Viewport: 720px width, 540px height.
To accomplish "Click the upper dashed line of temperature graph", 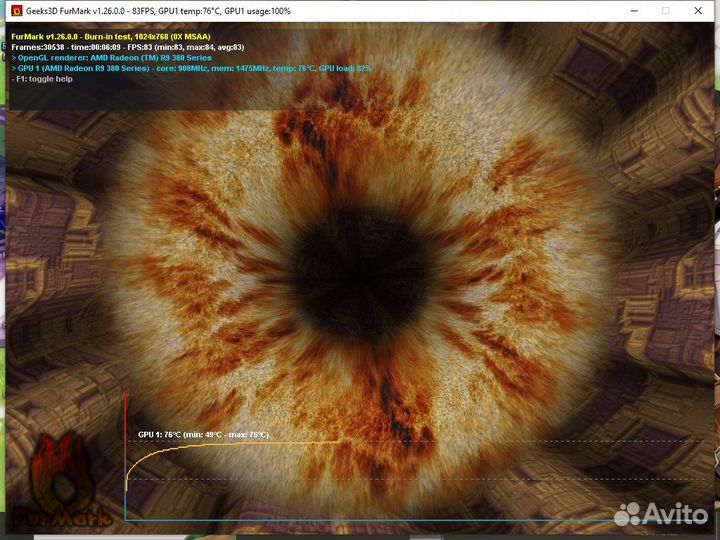I will point(500,441).
